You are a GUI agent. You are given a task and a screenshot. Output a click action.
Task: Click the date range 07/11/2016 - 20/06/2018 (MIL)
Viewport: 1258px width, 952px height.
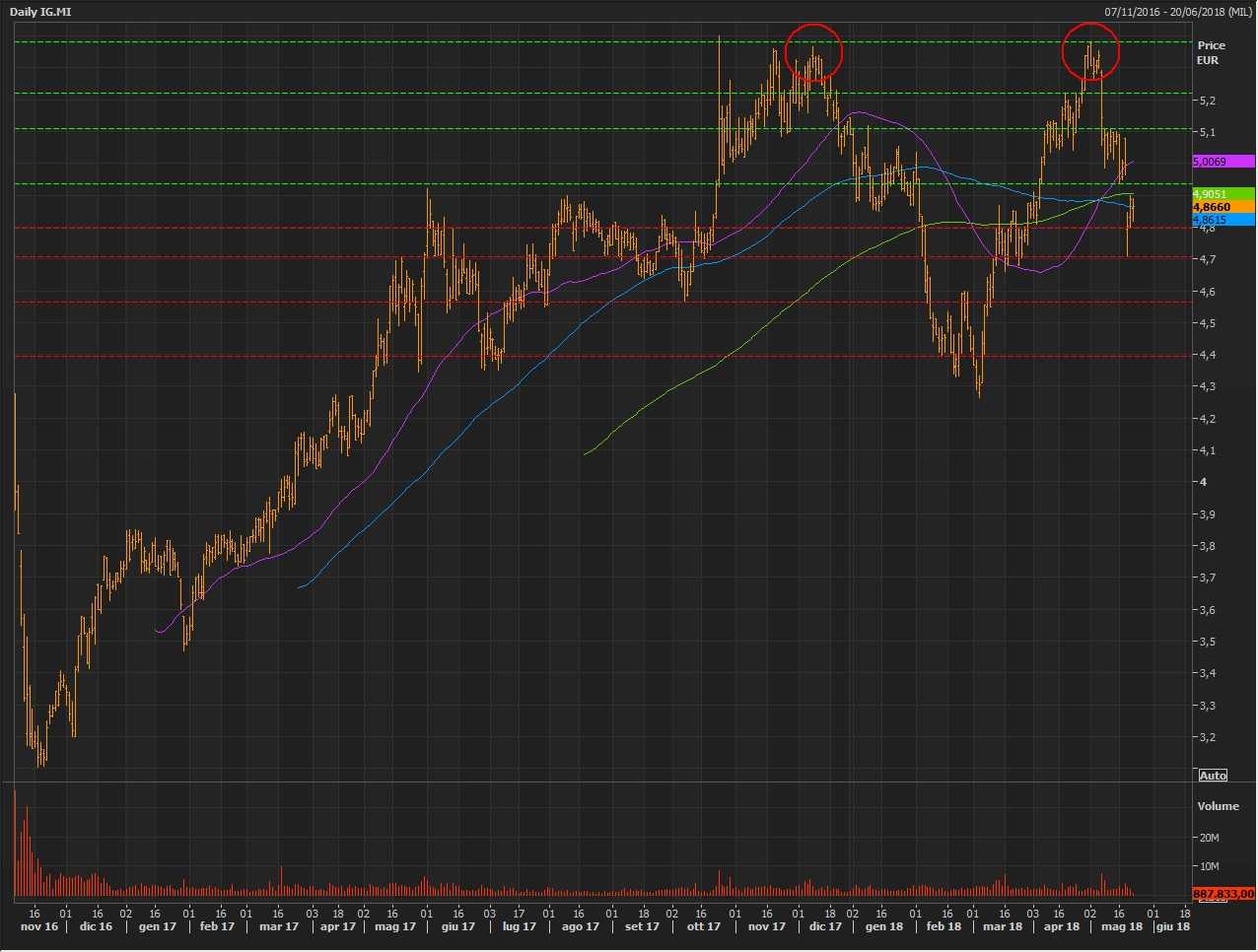[1178, 12]
